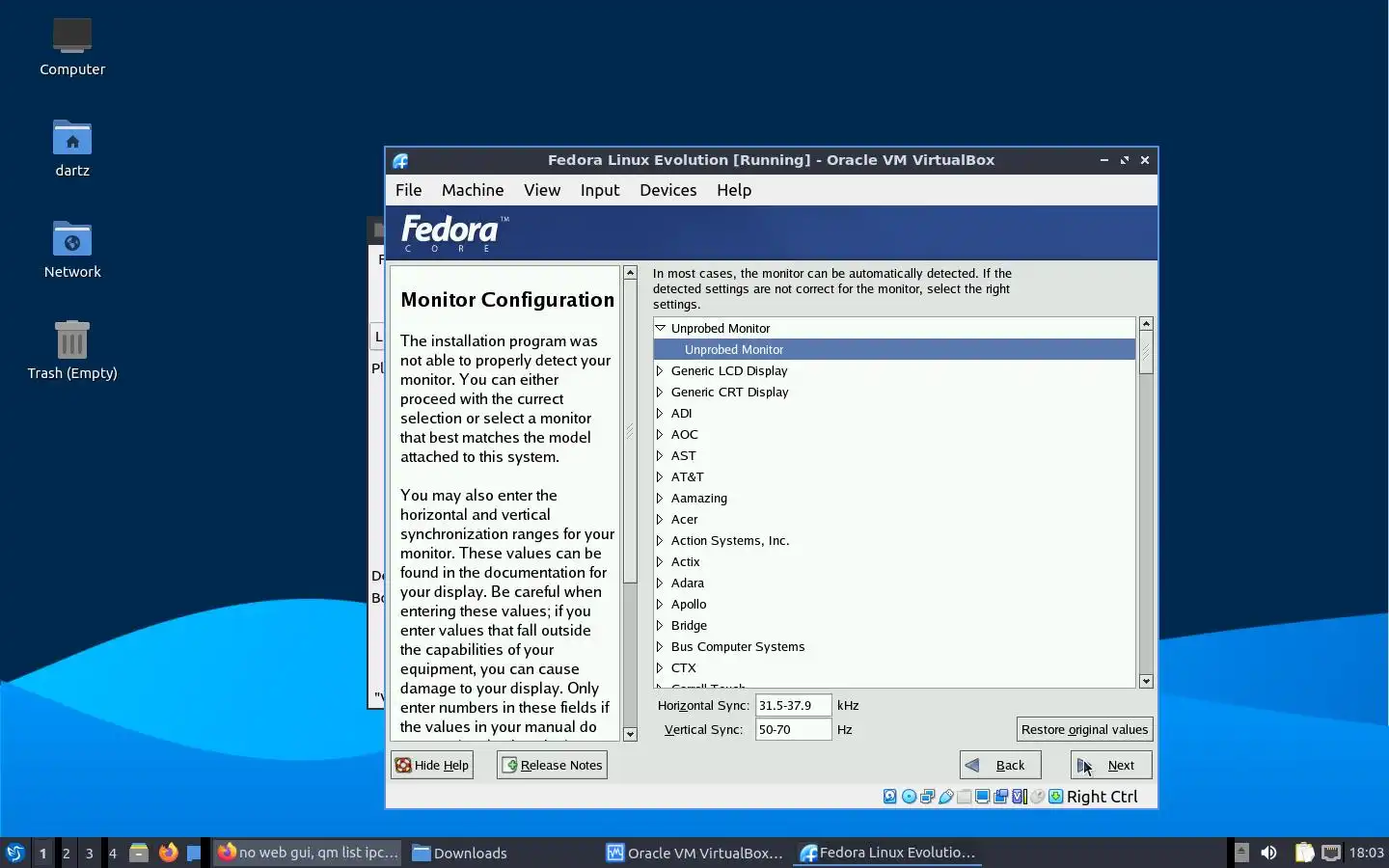Open the File menu

[x=408, y=190]
